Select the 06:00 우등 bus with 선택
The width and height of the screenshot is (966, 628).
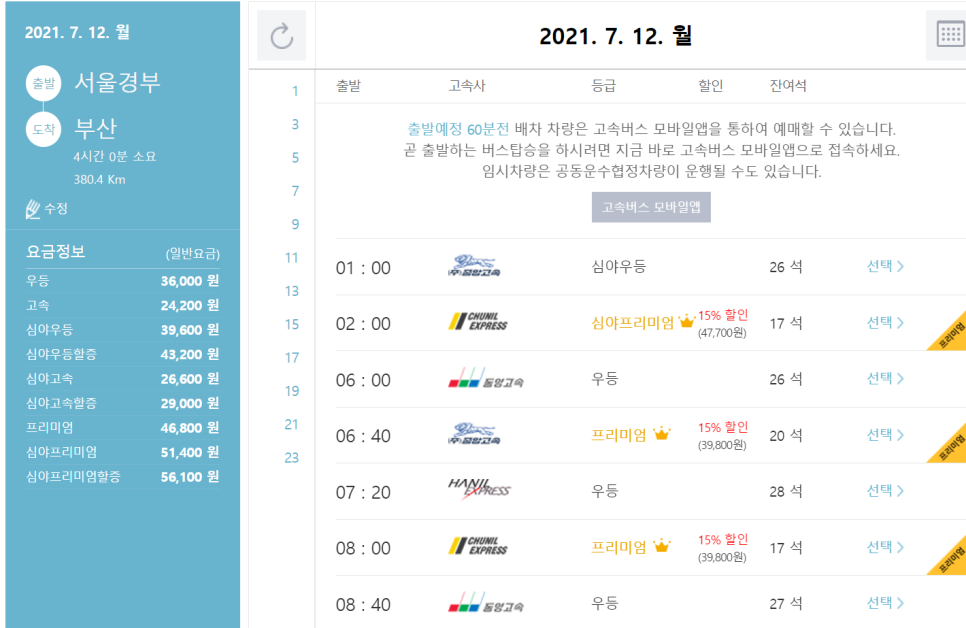pyautogui.click(x=884, y=378)
